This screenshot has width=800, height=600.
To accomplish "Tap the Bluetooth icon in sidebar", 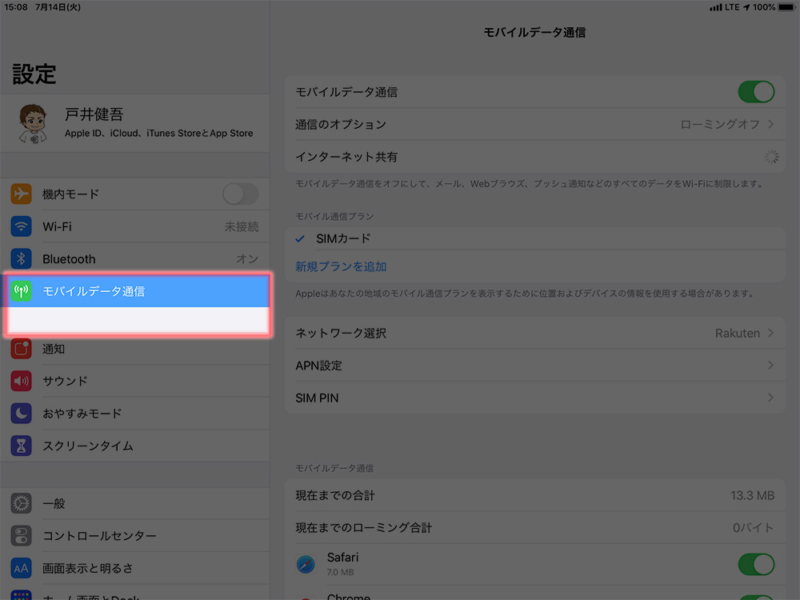I will (21, 259).
